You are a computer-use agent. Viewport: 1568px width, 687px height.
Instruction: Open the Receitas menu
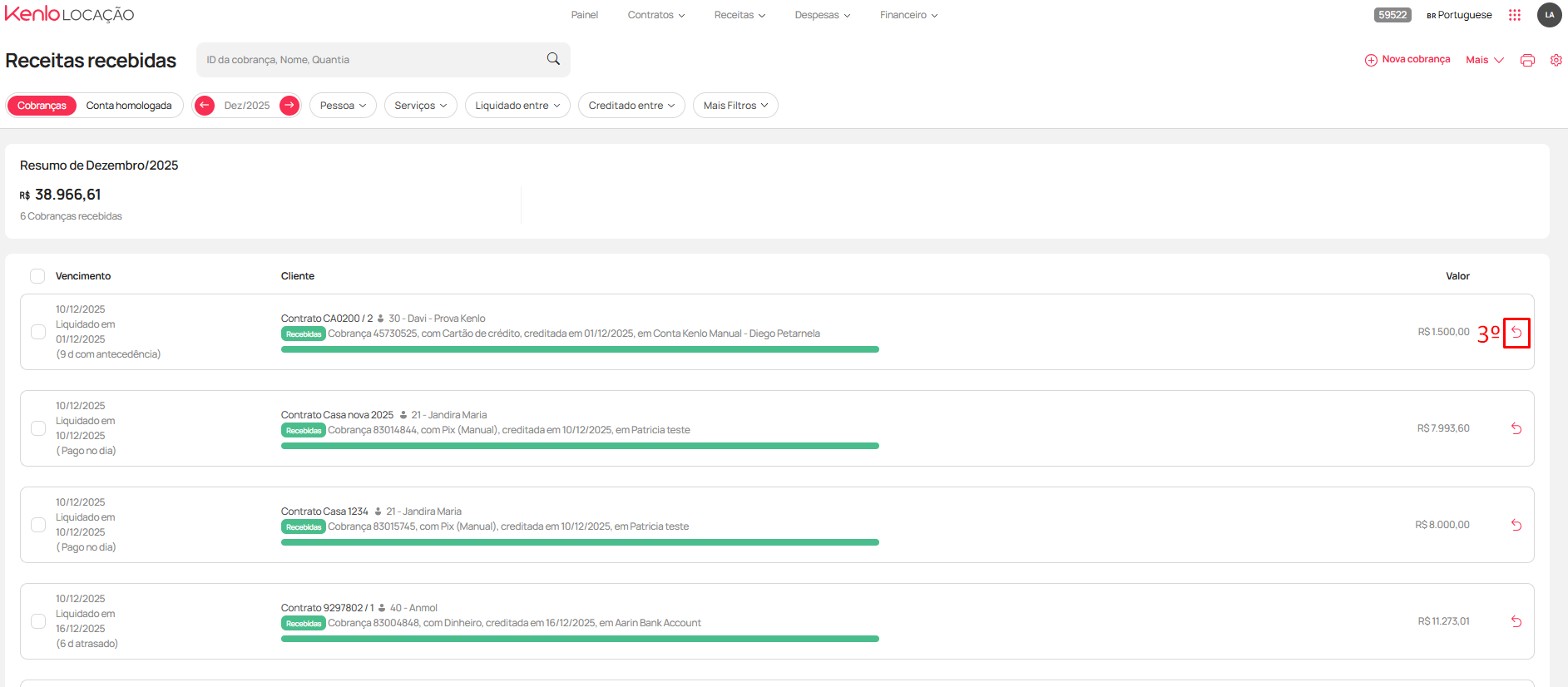tap(739, 15)
